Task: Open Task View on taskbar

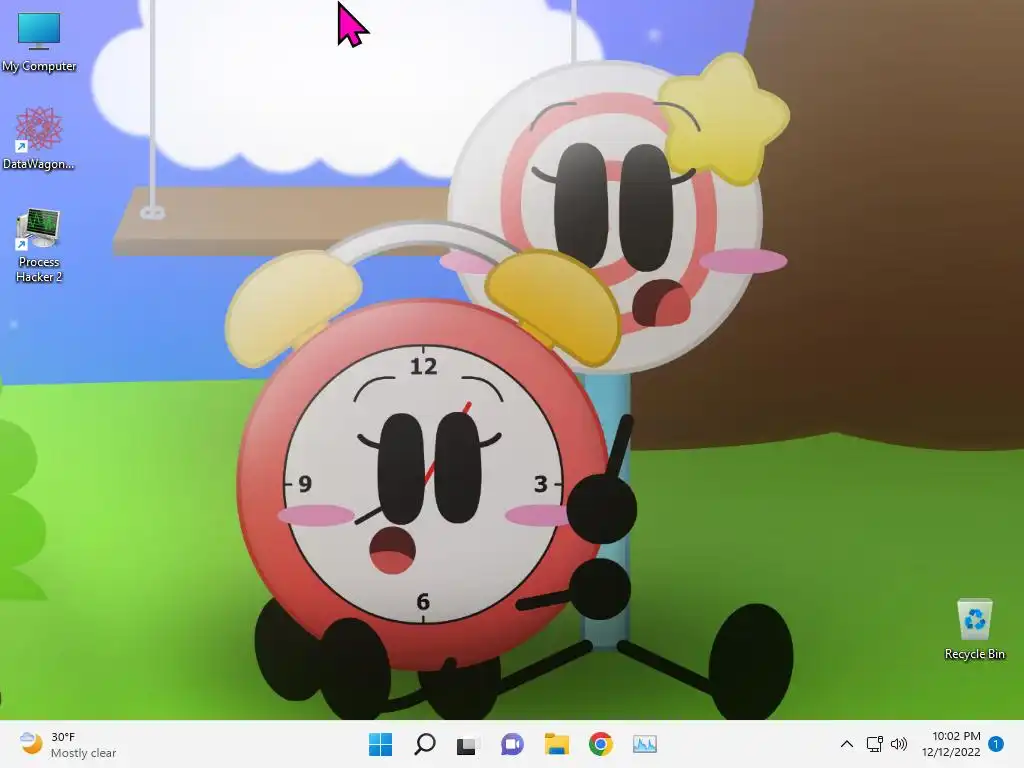Action: point(468,744)
